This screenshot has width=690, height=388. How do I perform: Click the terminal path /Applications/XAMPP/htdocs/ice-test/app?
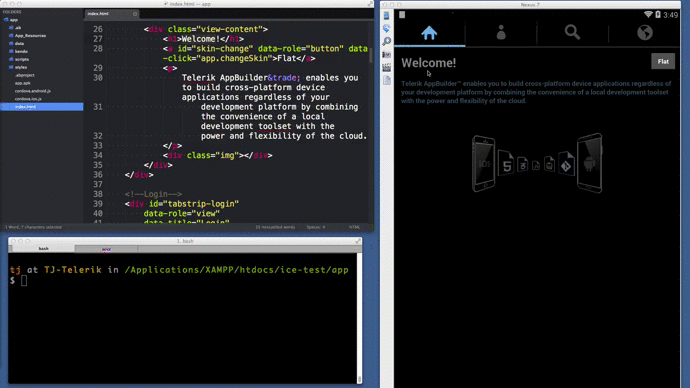pos(236,270)
